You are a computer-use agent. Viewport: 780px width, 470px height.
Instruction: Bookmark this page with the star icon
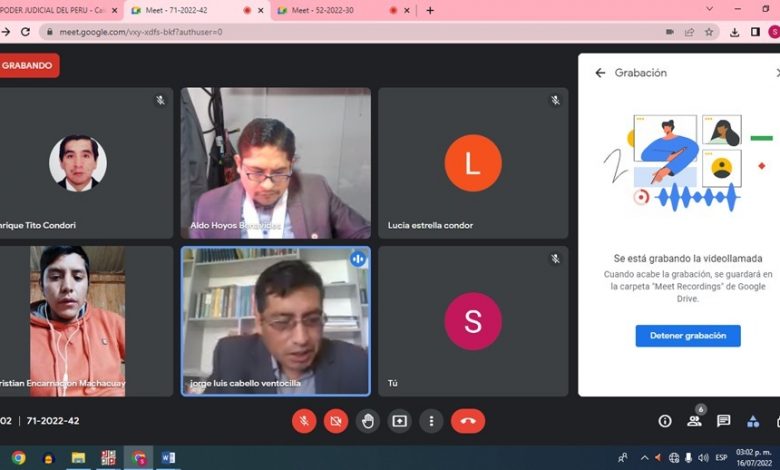click(709, 32)
